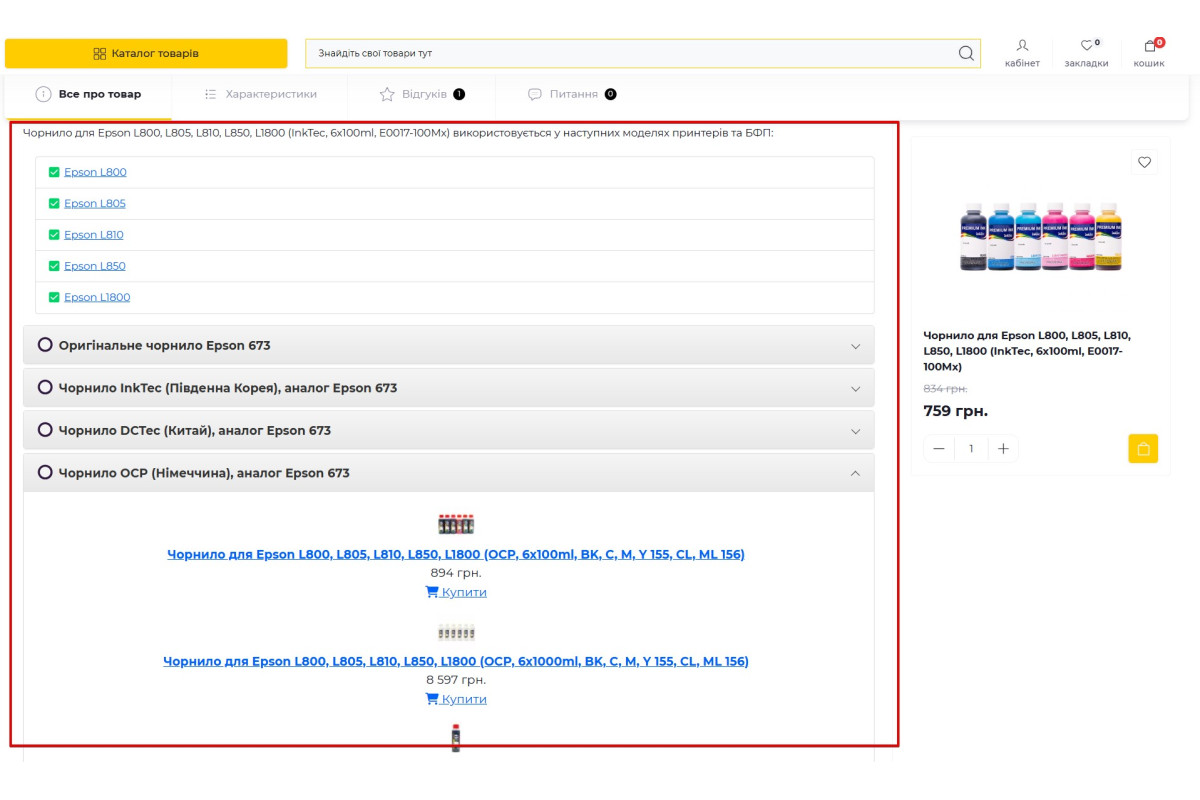The width and height of the screenshot is (1200, 800).
Task: Click the Відгуків counter badge
Action: tap(459, 94)
